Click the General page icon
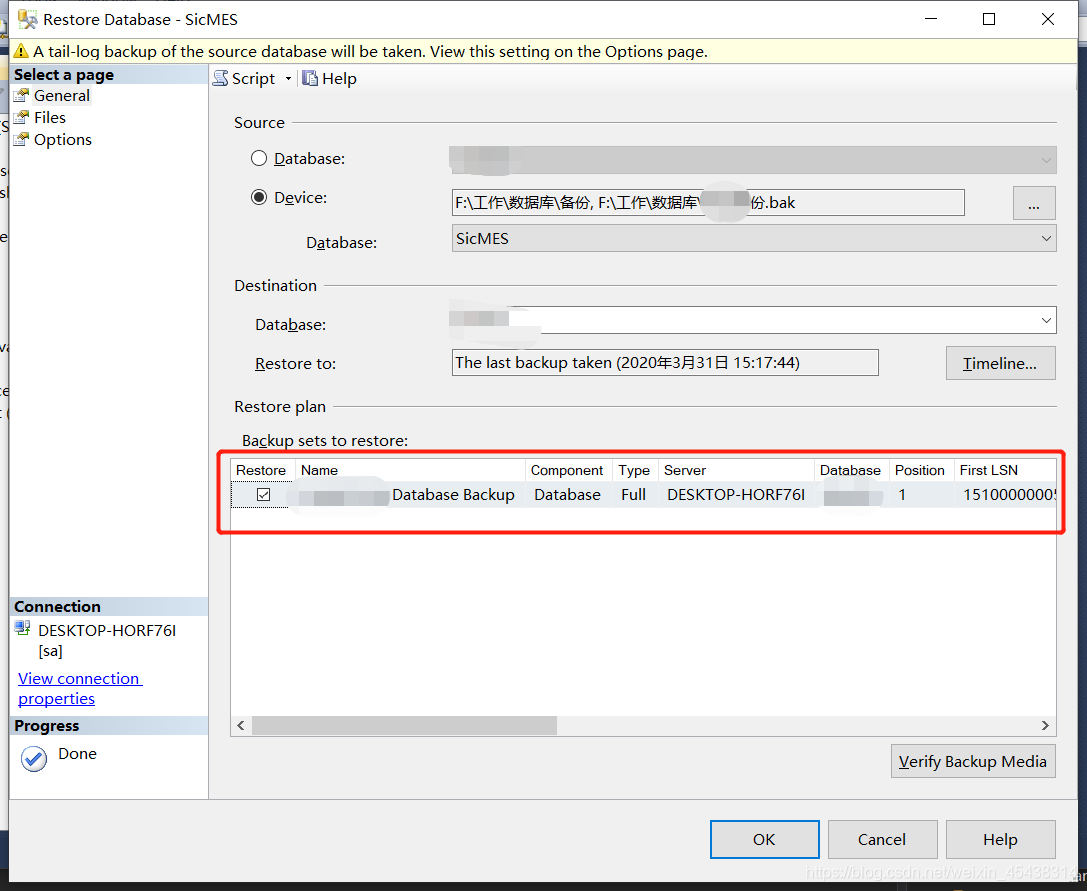Viewport: 1087px width, 891px height. (x=21, y=95)
